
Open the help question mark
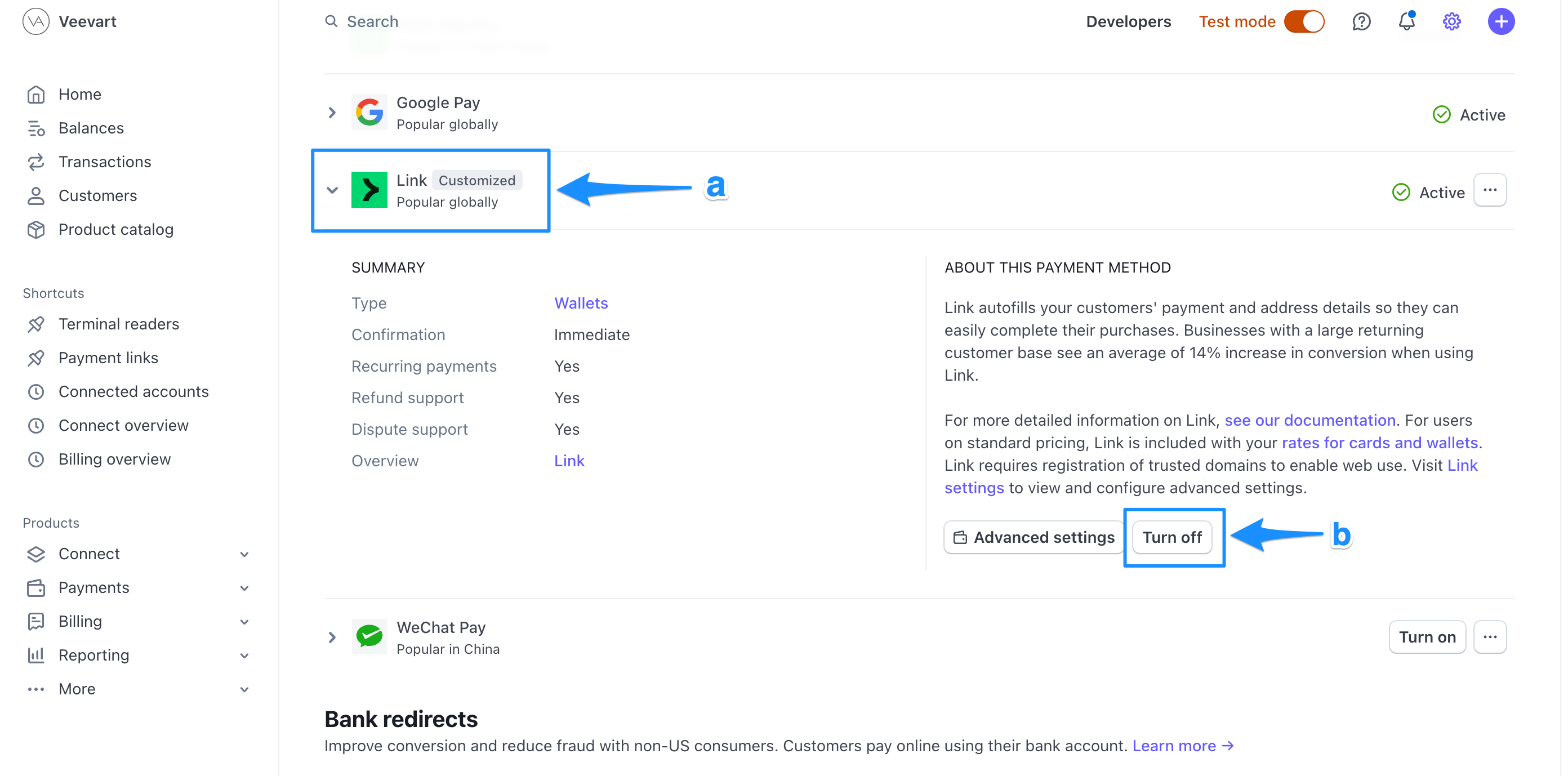coord(1361,21)
